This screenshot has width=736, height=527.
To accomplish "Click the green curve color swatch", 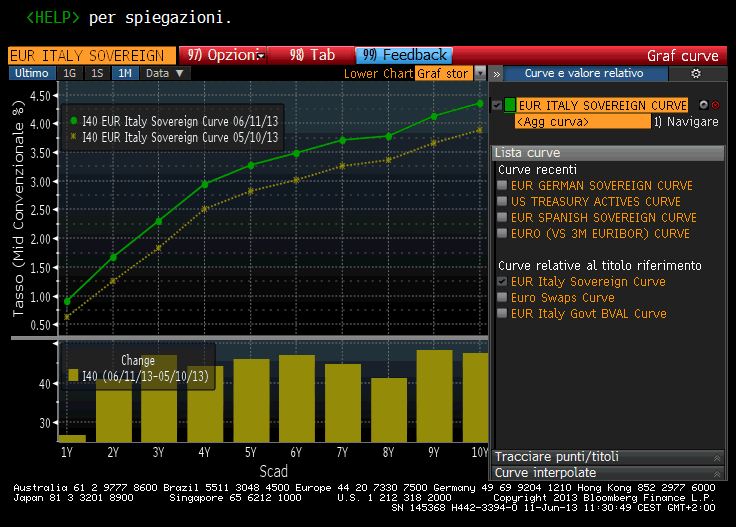I will (x=510, y=105).
